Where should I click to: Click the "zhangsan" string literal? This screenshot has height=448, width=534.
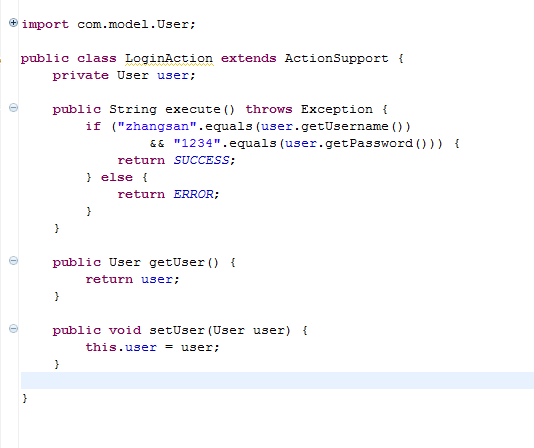click(x=157, y=126)
